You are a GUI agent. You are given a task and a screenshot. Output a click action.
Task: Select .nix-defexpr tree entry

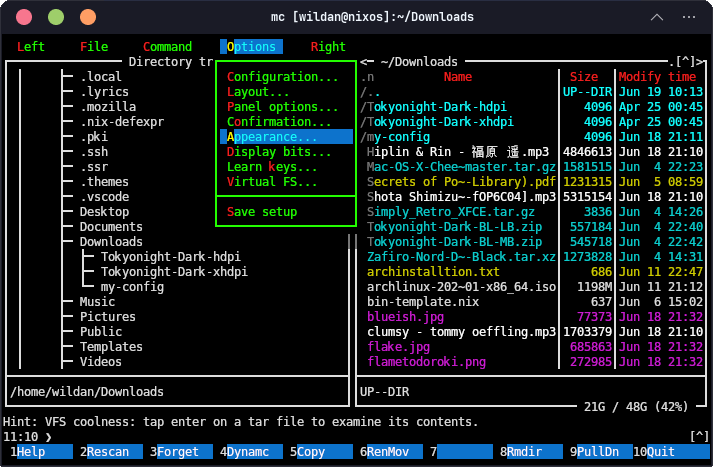click(x=122, y=121)
